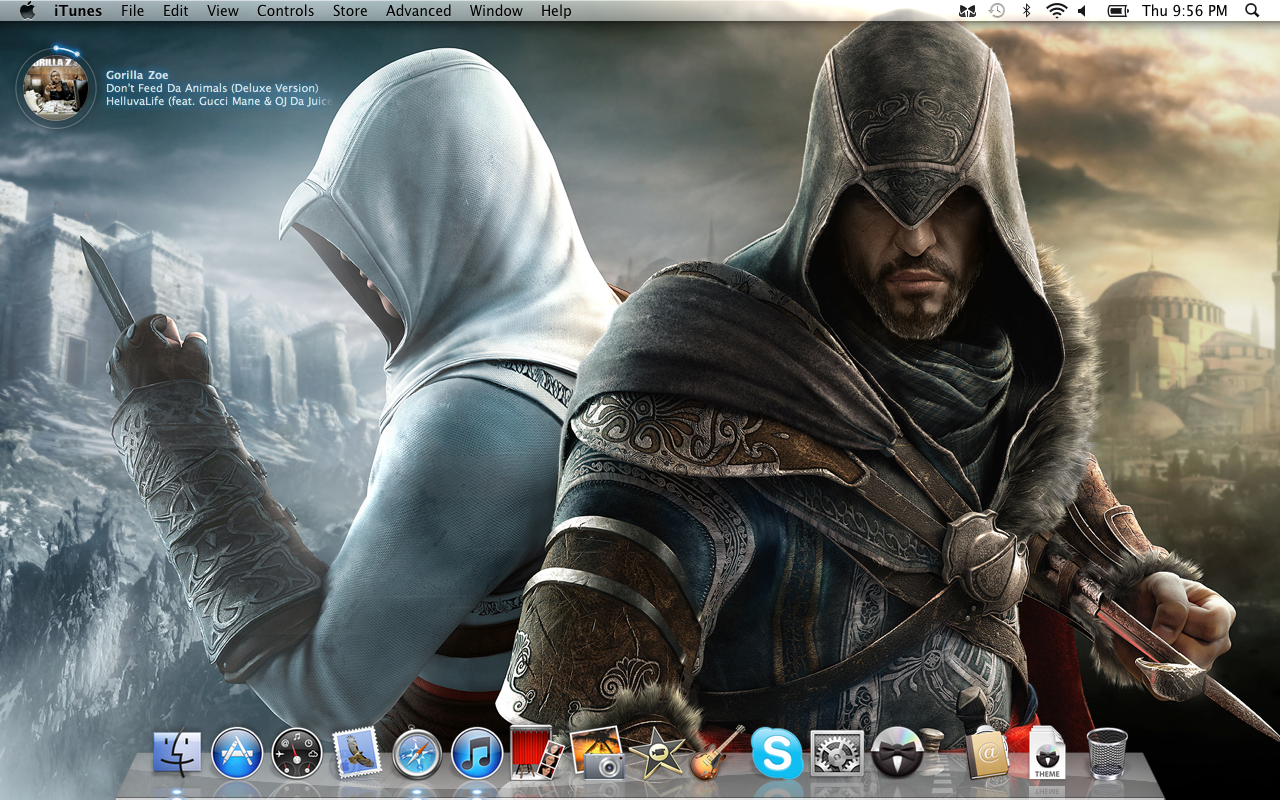This screenshot has height=800, width=1280.
Task: Open the Advanced menu
Action: click(x=418, y=11)
